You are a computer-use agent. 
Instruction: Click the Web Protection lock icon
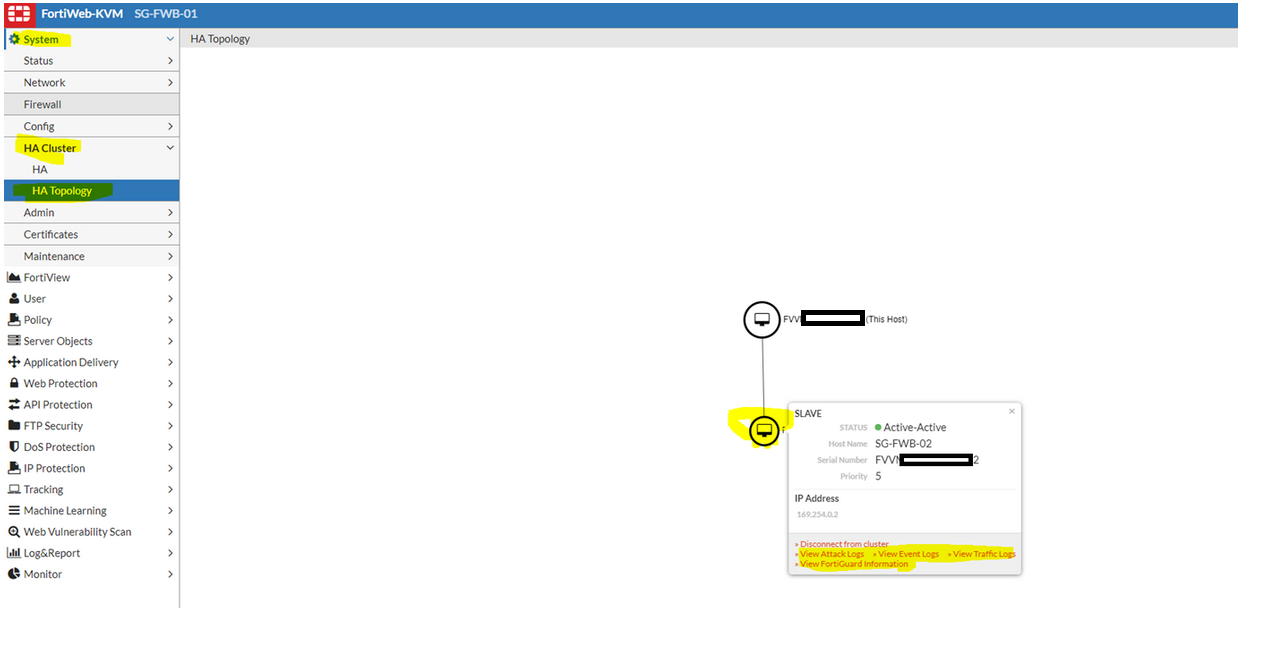(x=14, y=383)
